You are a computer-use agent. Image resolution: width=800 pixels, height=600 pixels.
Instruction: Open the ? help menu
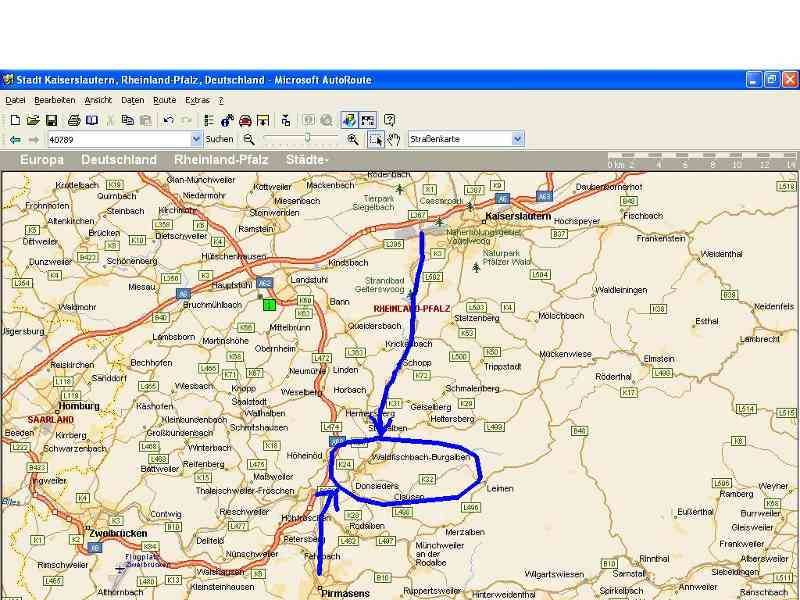pyautogui.click(x=221, y=101)
